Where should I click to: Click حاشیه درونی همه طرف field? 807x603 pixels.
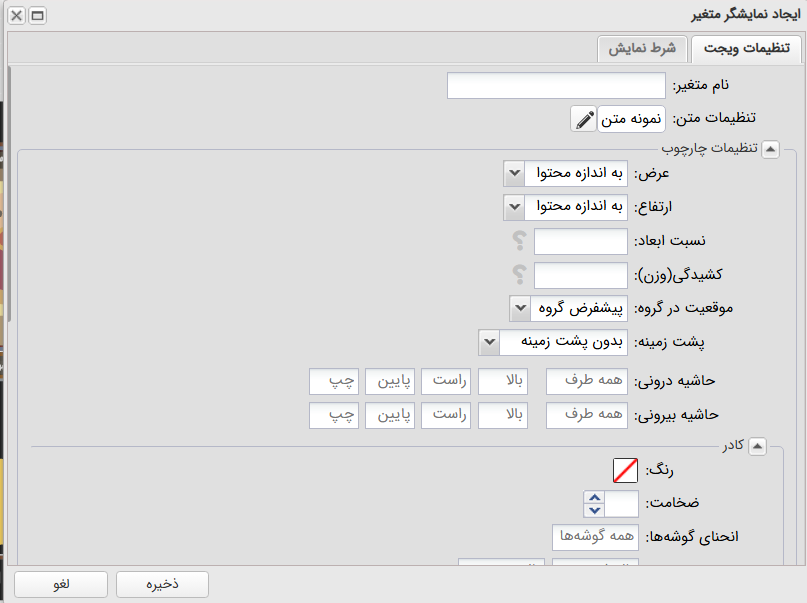click(587, 381)
